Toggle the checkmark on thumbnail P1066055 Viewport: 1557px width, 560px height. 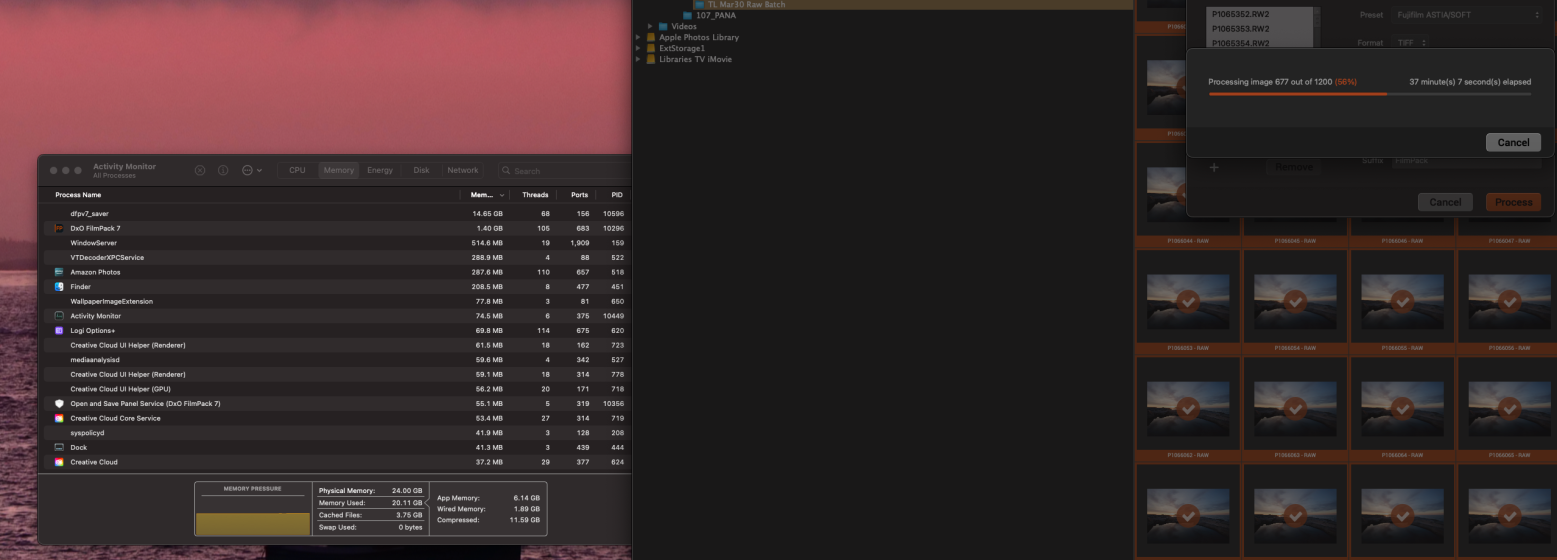[1403, 301]
